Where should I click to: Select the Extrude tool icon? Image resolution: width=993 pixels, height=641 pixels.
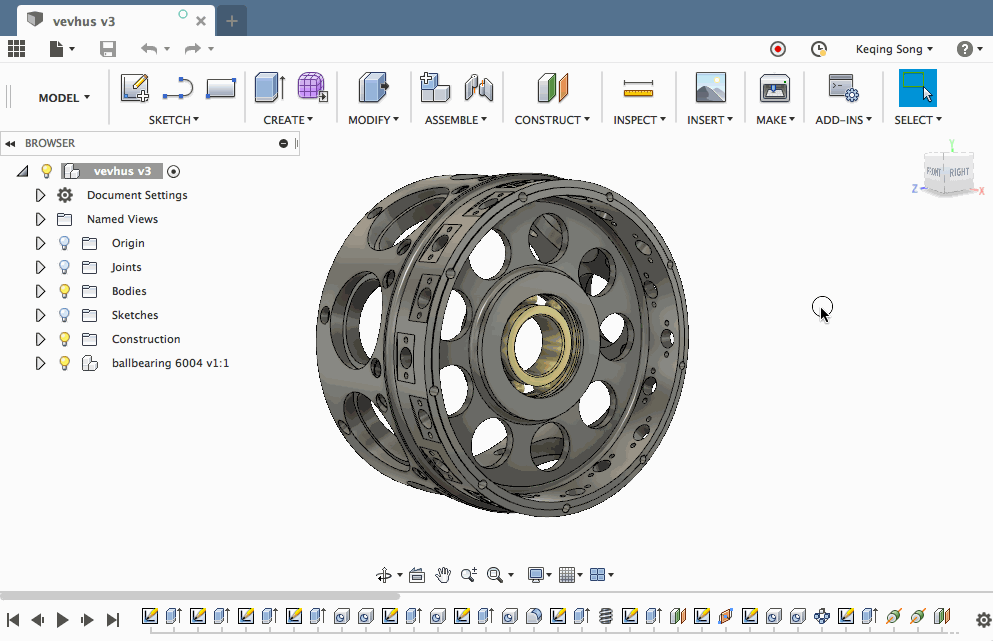click(269, 88)
